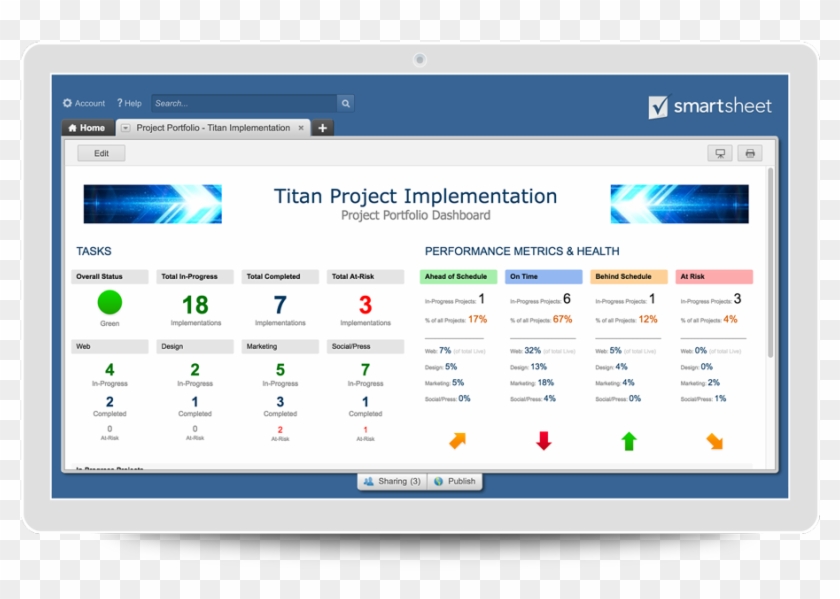
Task: Click the green Overall Status circle
Action: coord(110,302)
